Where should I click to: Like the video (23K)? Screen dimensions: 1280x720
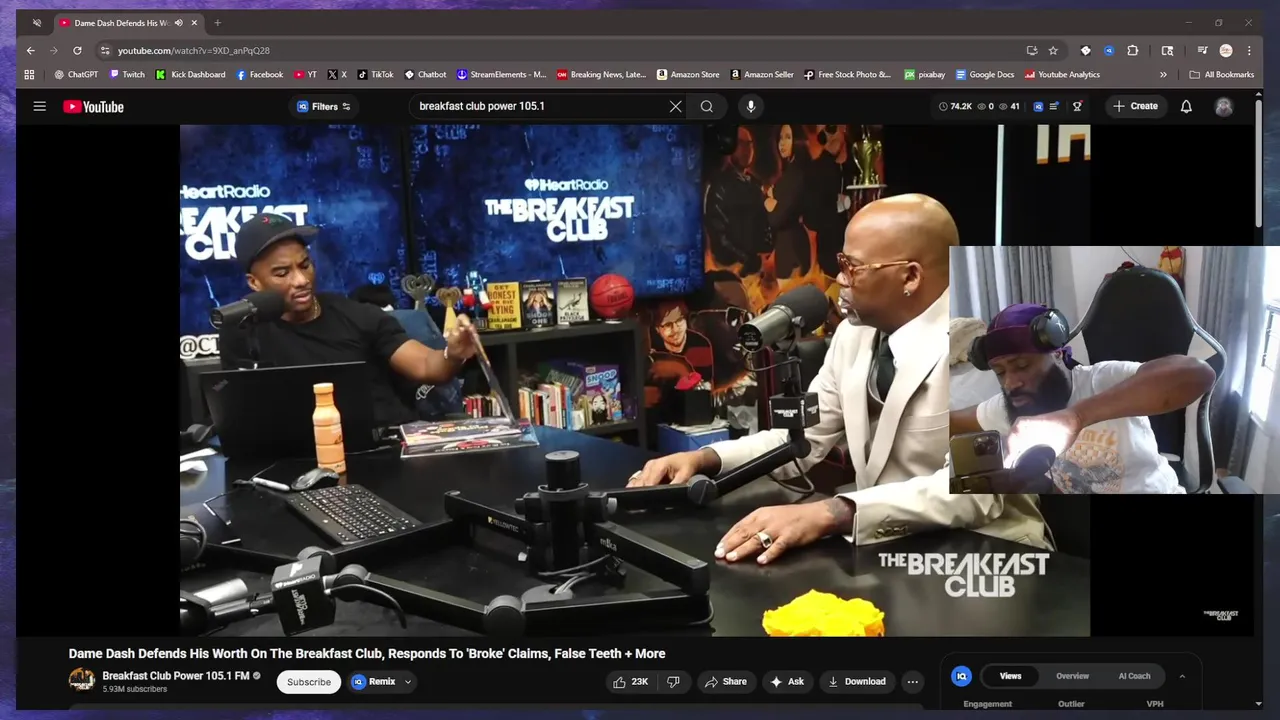pos(630,681)
